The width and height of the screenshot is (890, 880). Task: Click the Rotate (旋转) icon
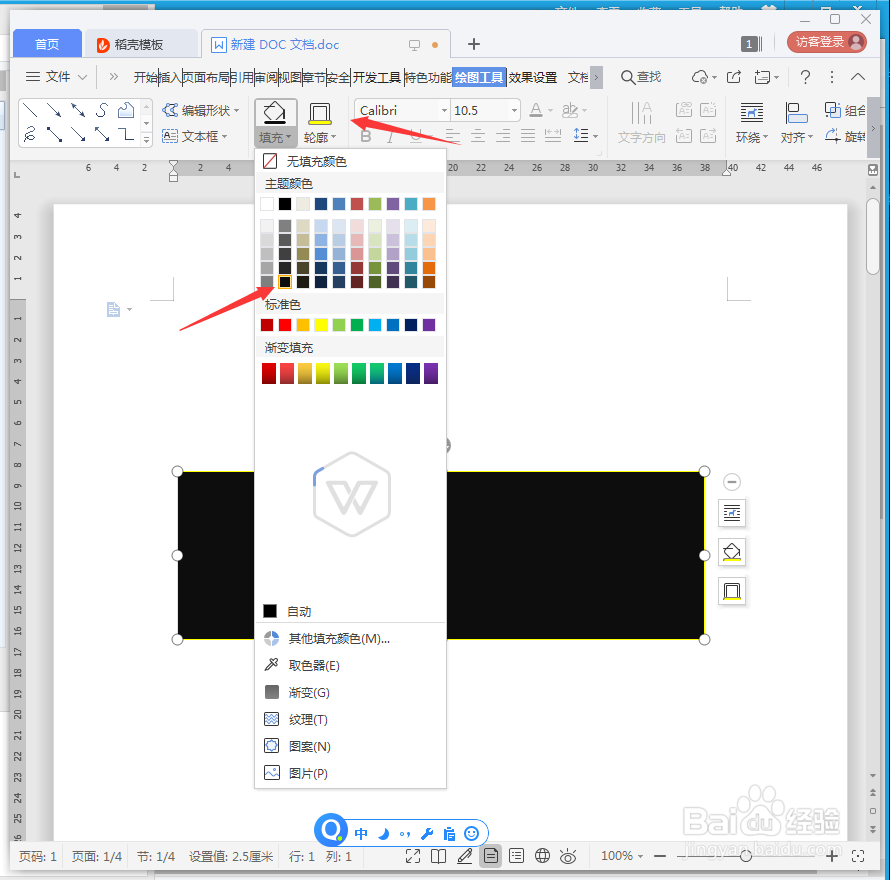833,136
